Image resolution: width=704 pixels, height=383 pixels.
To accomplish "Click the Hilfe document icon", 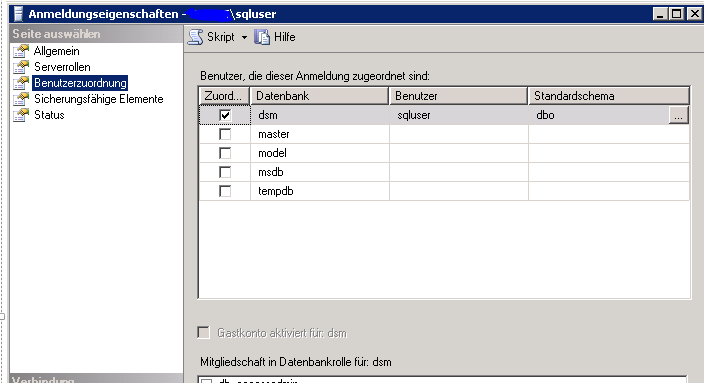I will (262, 37).
